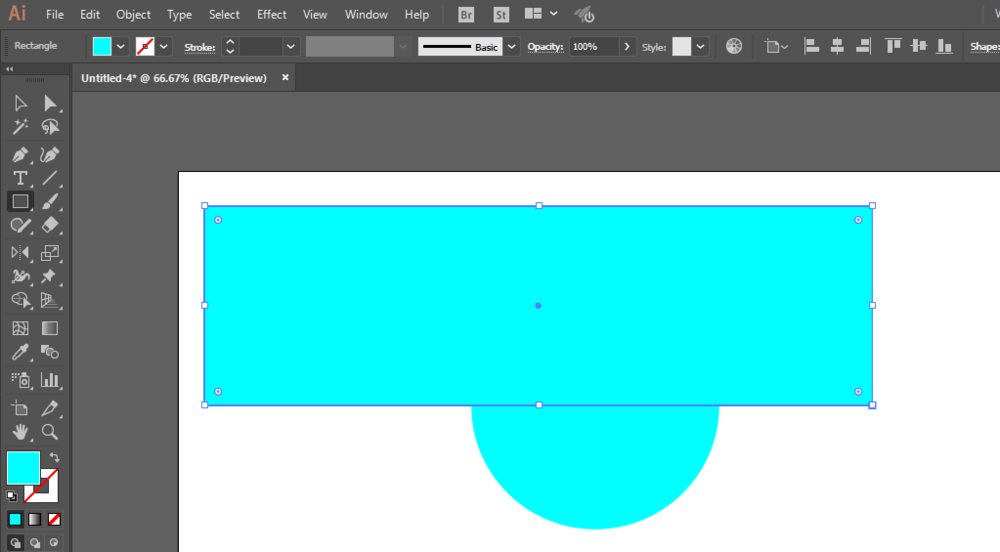Select the Blend tool
This screenshot has width=1000, height=552.
click(x=50, y=352)
